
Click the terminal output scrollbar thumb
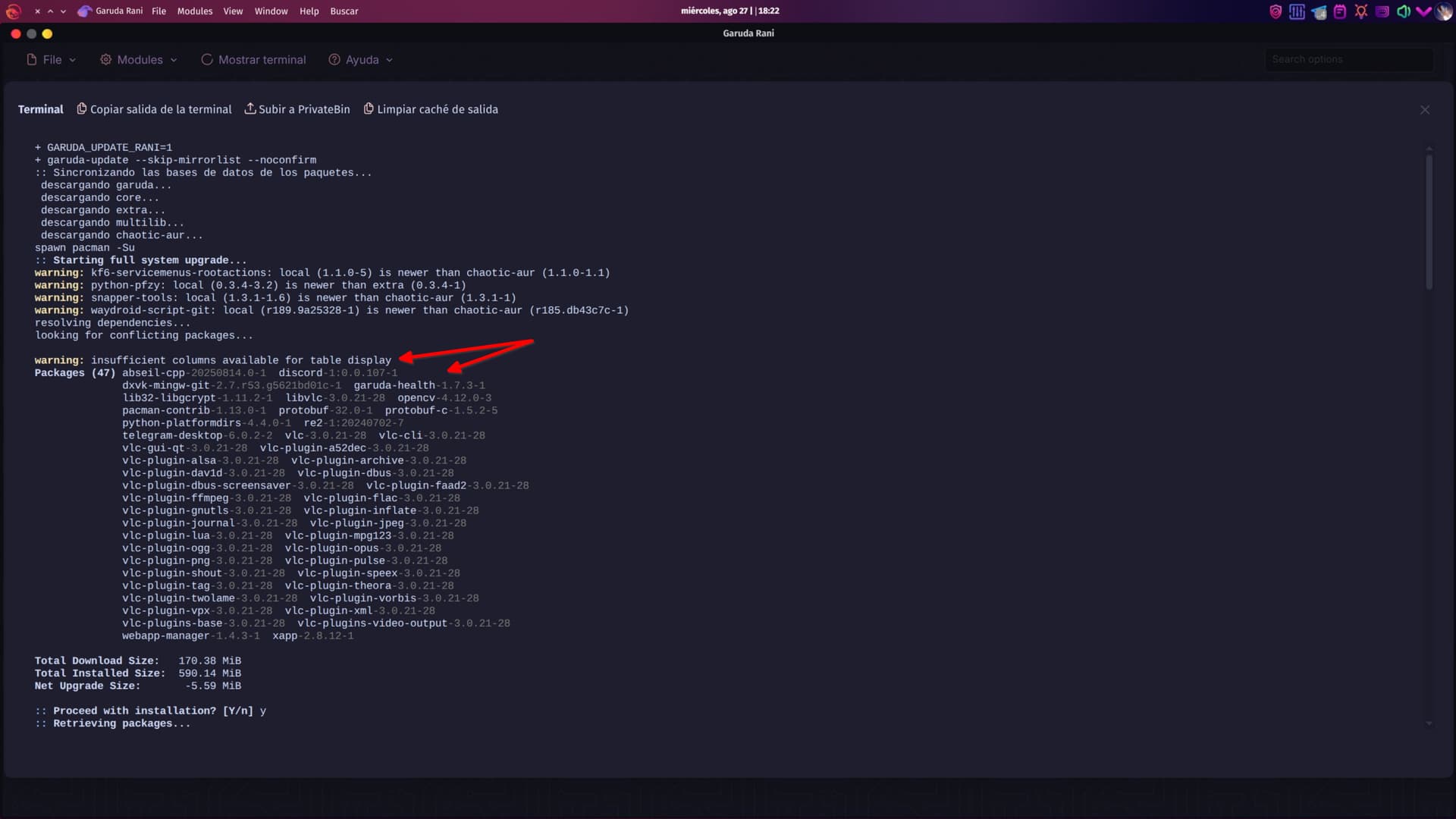1429,221
